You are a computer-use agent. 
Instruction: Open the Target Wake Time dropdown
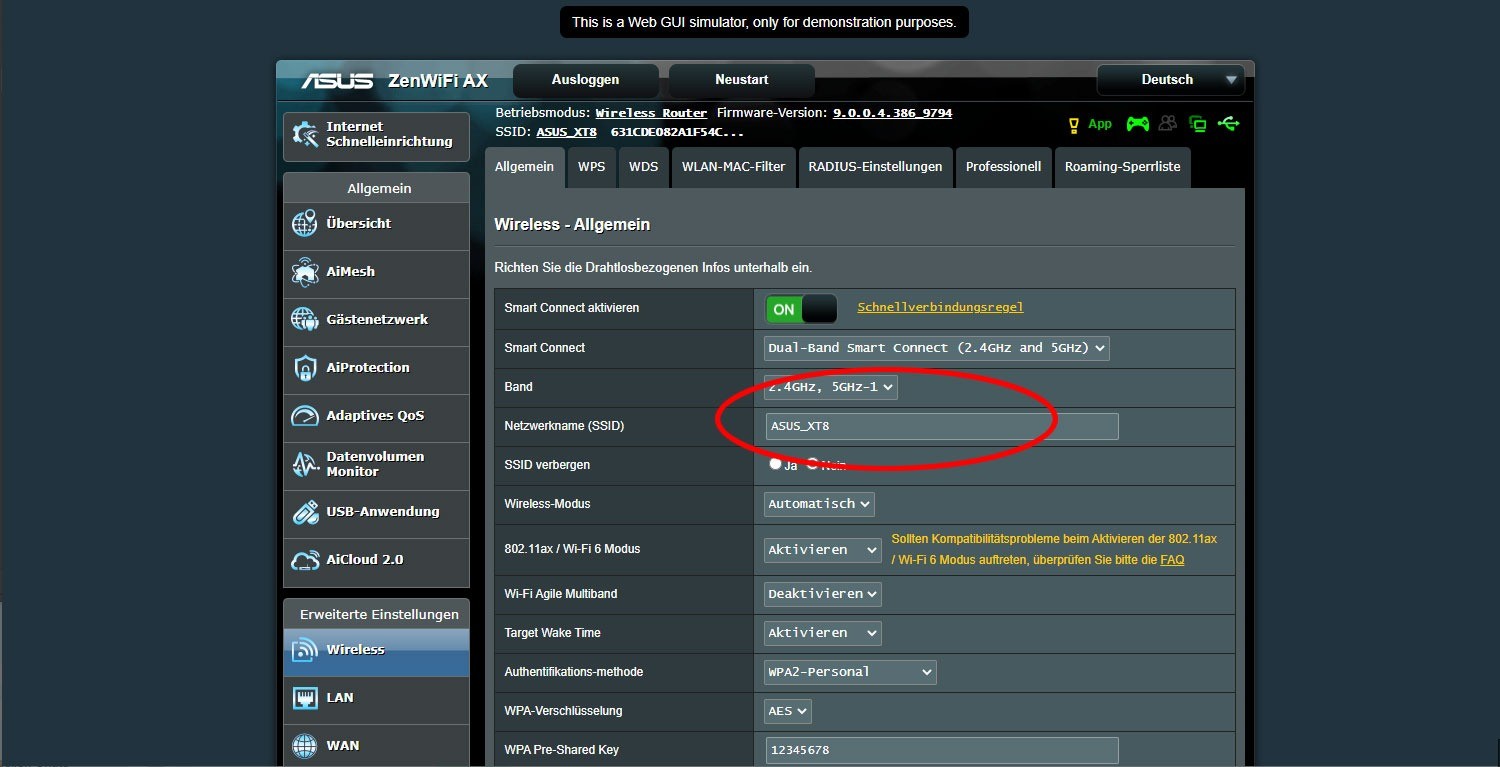[x=823, y=633]
